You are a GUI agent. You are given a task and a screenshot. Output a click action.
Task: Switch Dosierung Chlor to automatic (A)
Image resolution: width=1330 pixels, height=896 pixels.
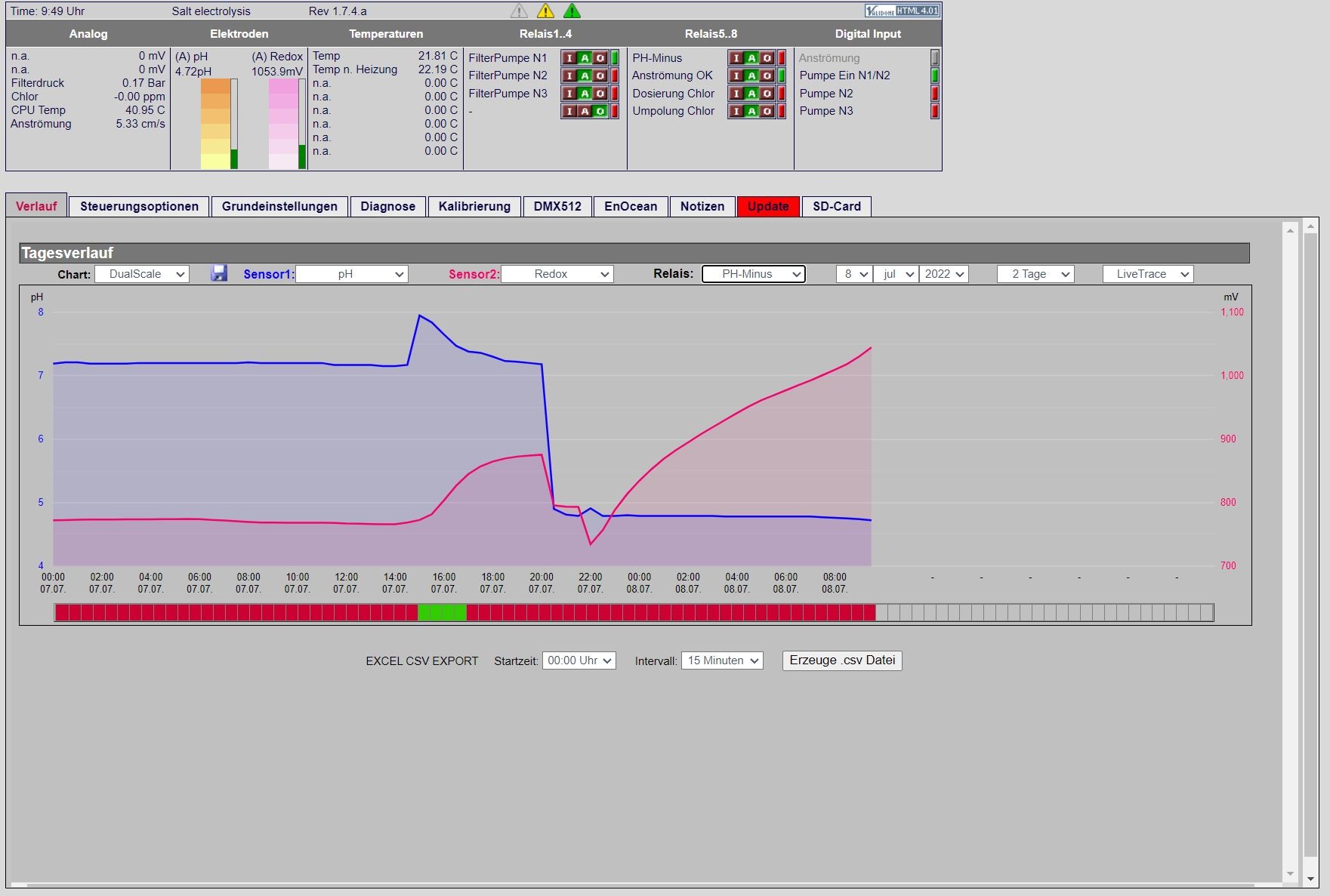[751, 94]
